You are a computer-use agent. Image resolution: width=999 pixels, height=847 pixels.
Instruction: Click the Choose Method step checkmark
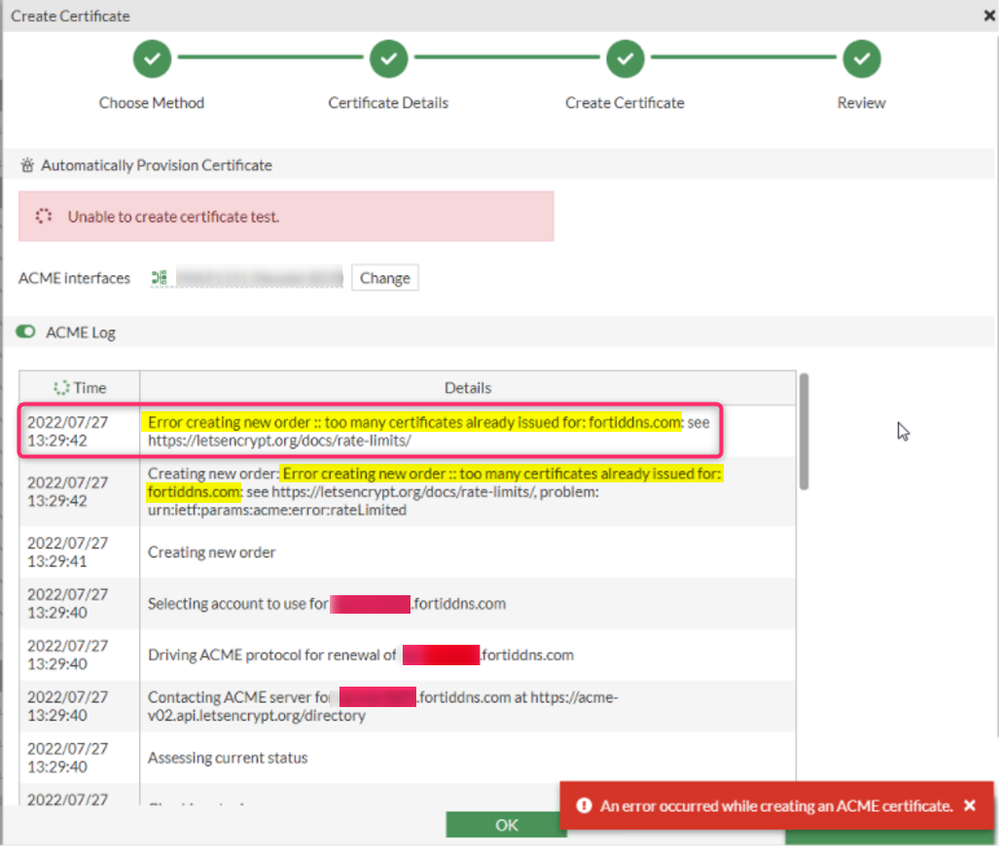click(152, 59)
